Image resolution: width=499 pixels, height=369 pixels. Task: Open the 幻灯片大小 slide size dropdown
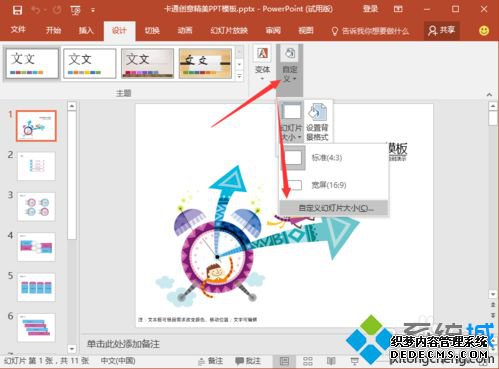click(x=291, y=122)
